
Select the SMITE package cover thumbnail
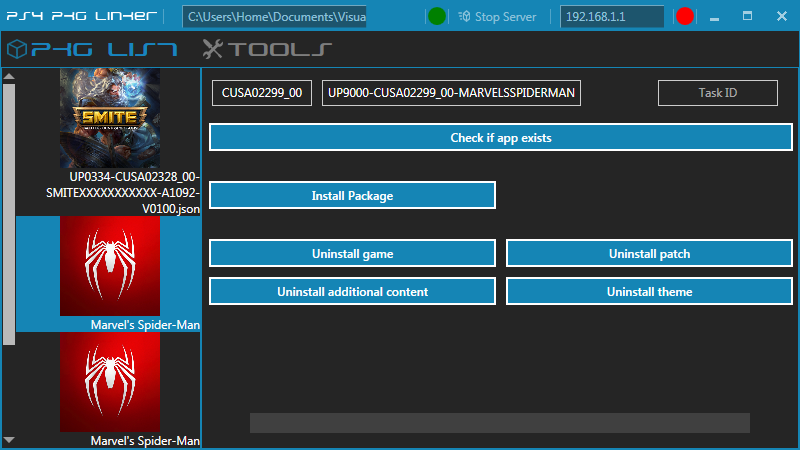tap(109, 117)
